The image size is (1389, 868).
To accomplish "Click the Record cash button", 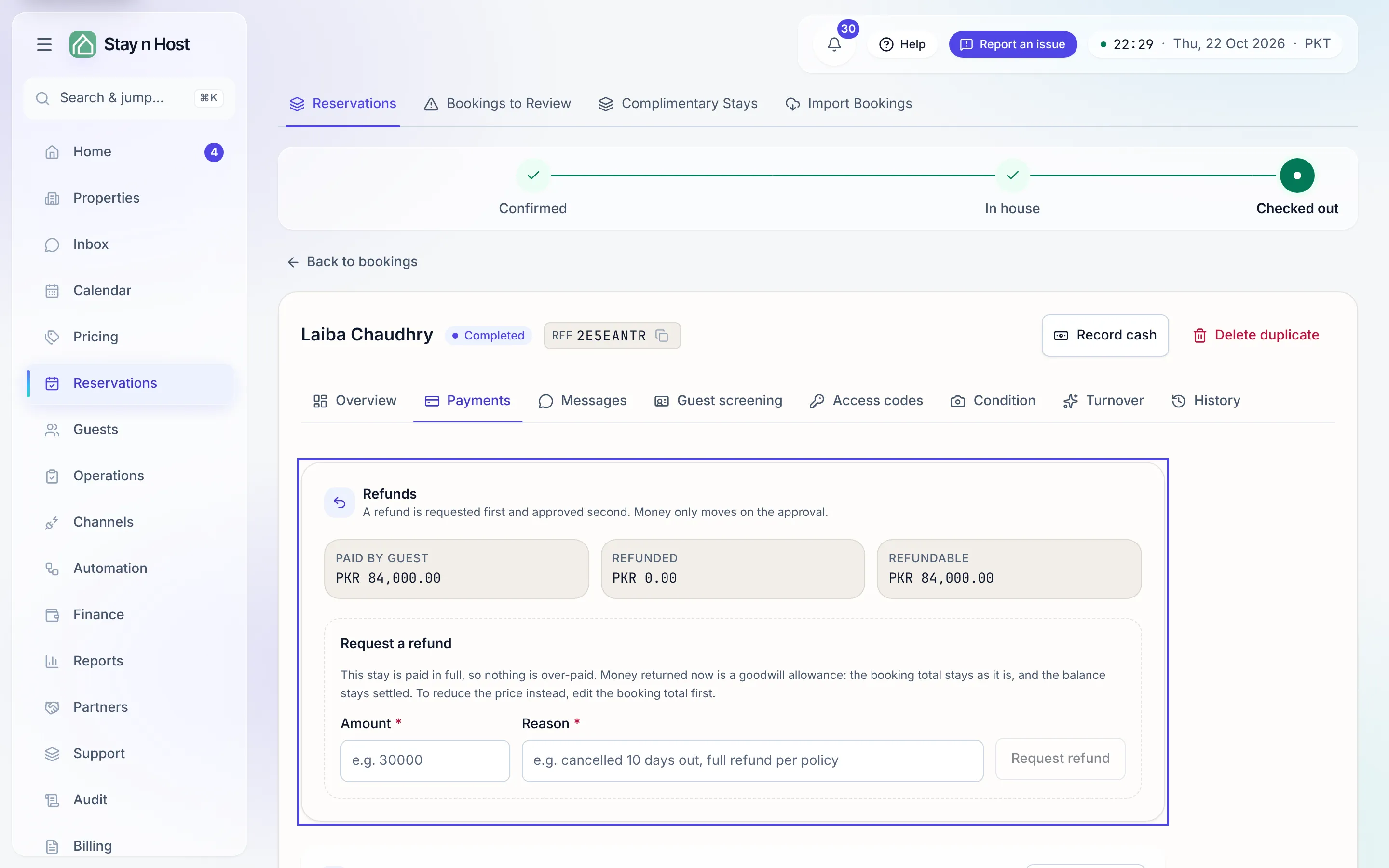I will point(1105,335).
